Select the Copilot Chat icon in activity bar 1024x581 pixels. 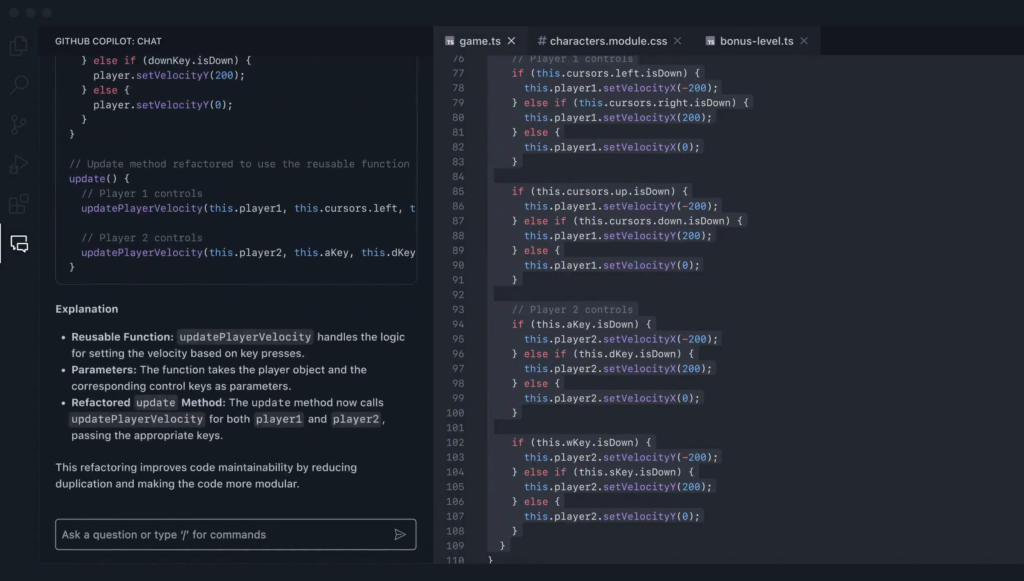(x=19, y=244)
